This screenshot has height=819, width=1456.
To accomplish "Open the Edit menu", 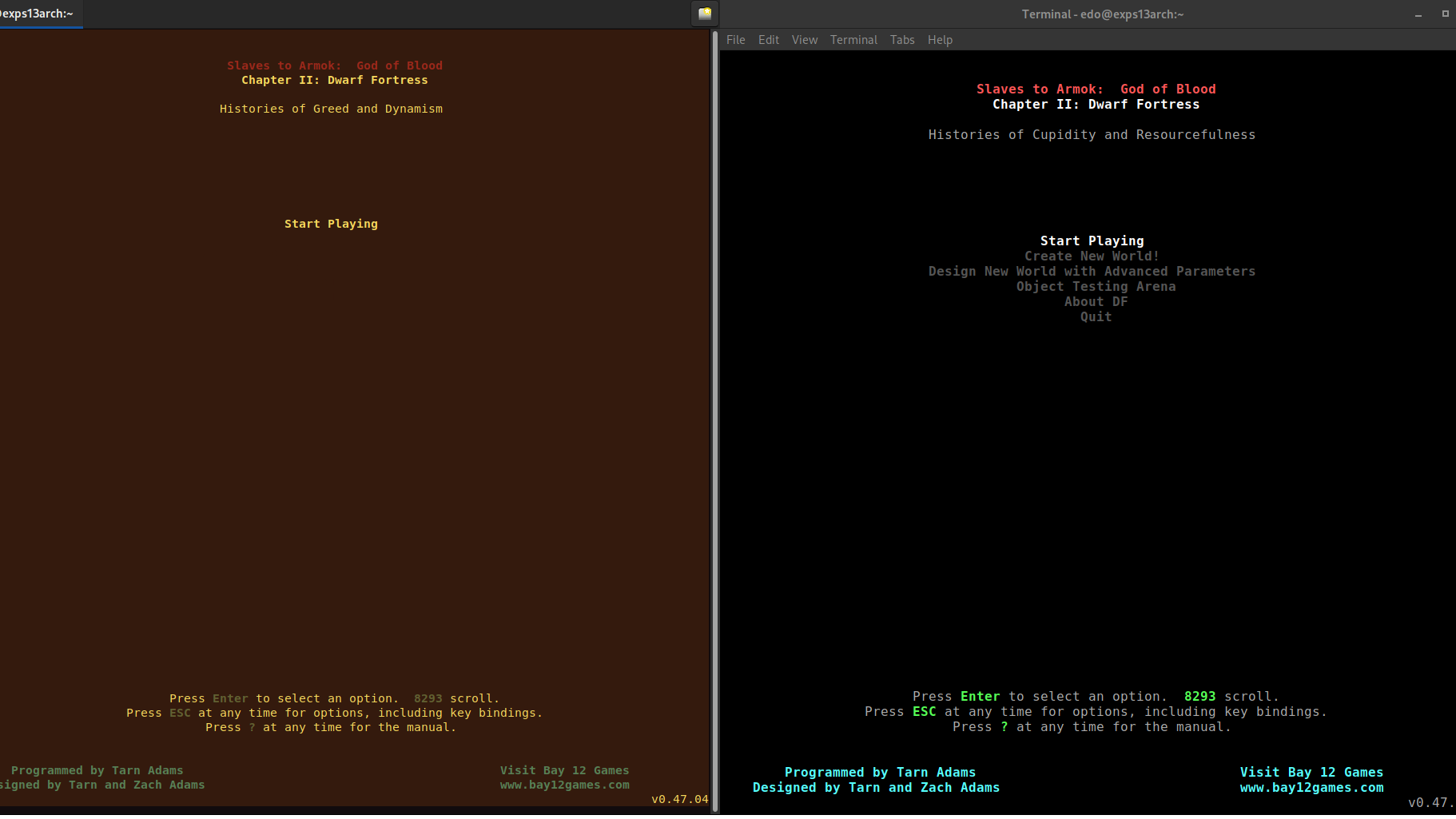I will click(x=769, y=40).
